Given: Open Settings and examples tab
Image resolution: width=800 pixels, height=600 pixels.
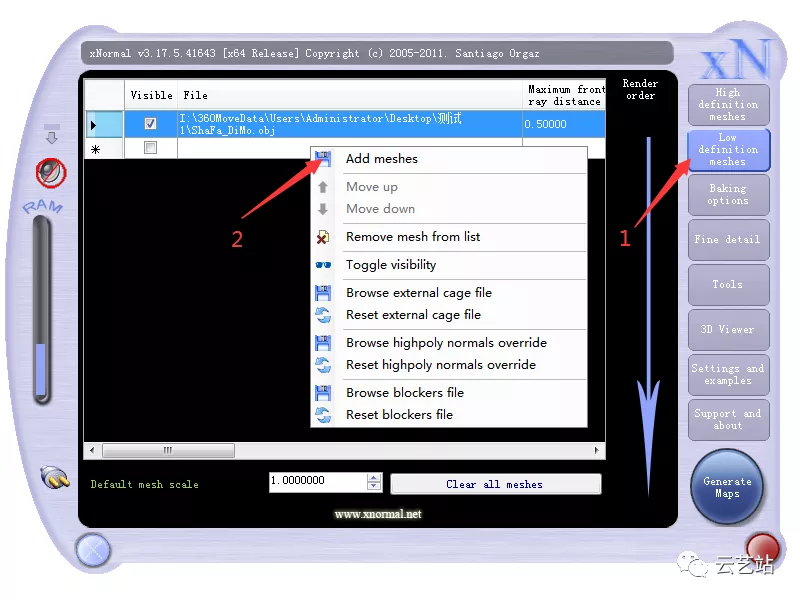Looking at the screenshot, I should 729,375.
